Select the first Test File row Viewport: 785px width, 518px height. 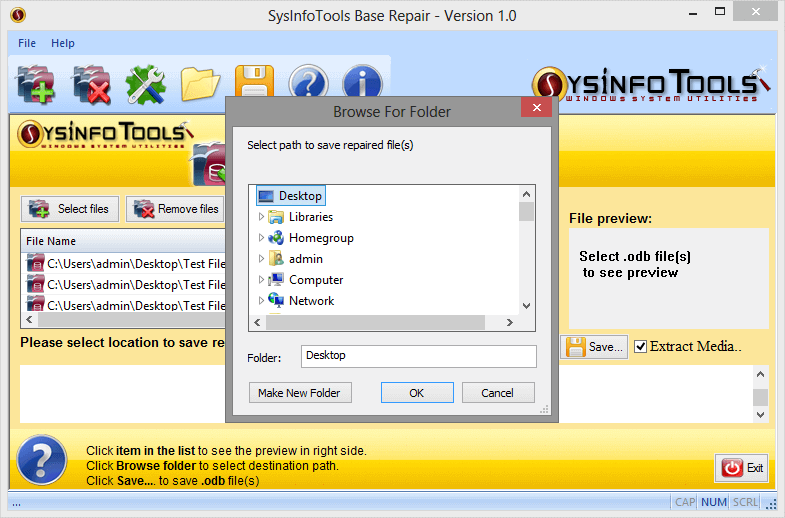tap(125, 263)
